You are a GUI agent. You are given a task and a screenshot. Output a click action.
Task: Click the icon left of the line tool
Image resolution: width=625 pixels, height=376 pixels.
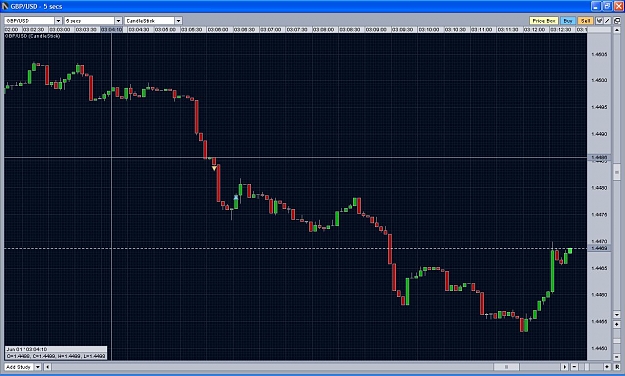tap(599, 21)
